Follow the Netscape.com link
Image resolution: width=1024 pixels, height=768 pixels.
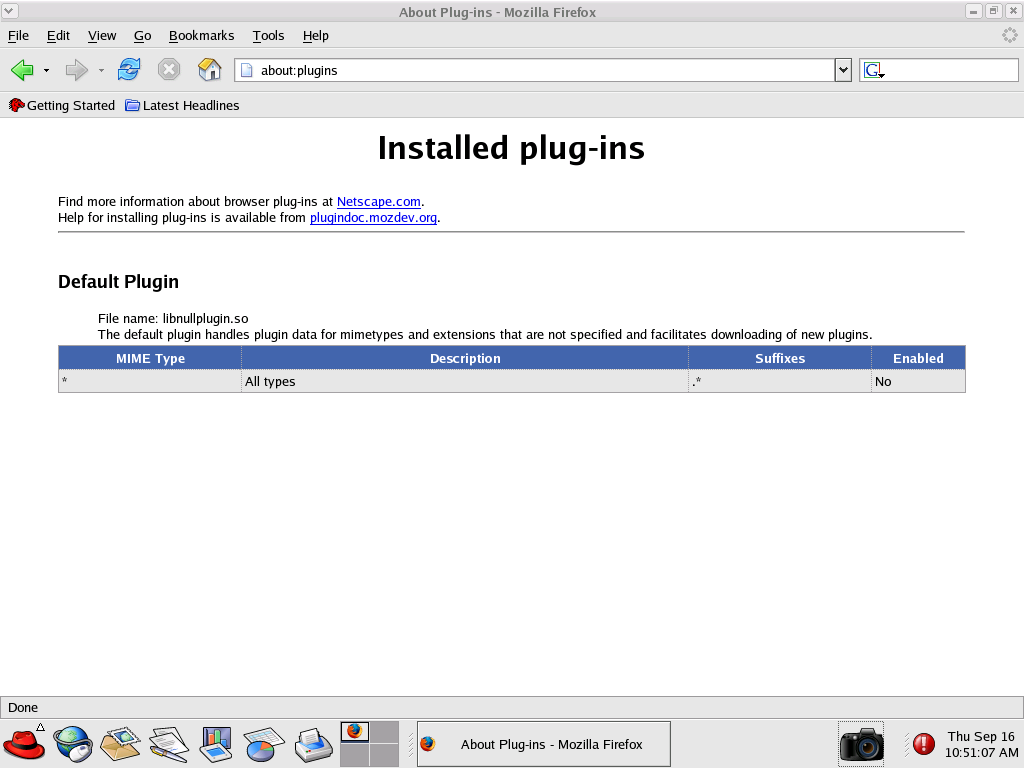(379, 202)
